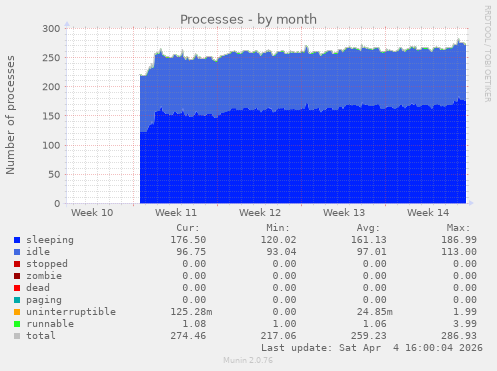Click sleeping minimum value 120.02
The height and width of the screenshot is (371, 497).
278,240
